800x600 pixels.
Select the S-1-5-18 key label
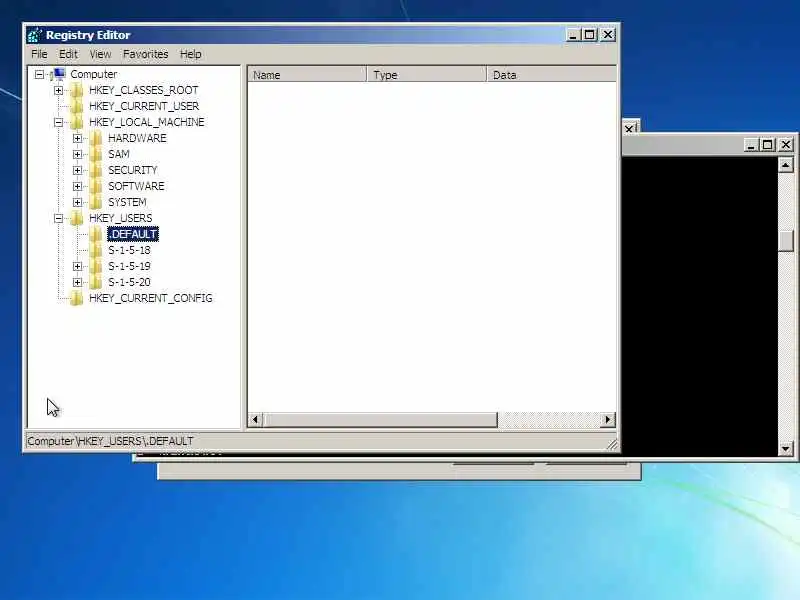pyautogui.click(x=129, y=250)
